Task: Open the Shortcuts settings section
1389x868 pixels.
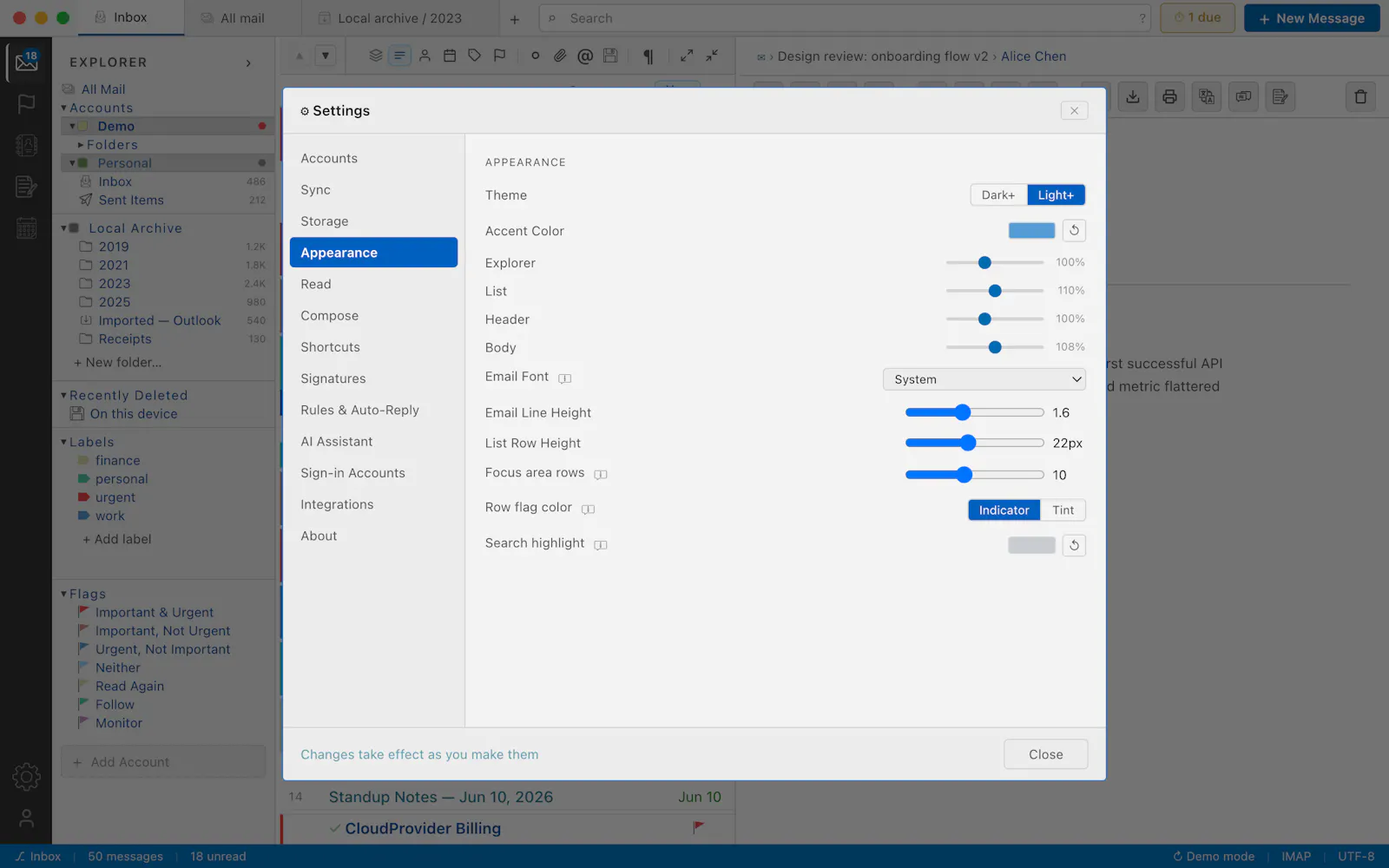Action: point(373,347)
